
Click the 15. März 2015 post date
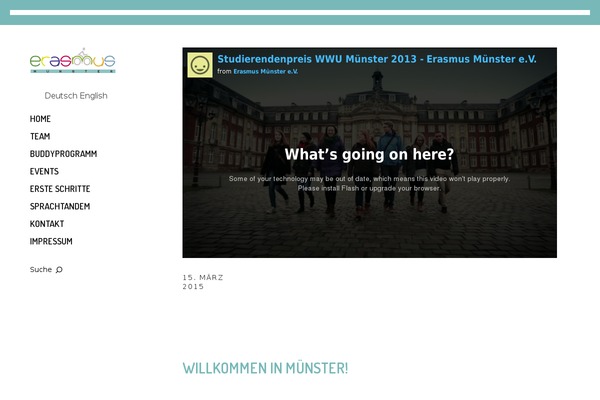point(203,282)
